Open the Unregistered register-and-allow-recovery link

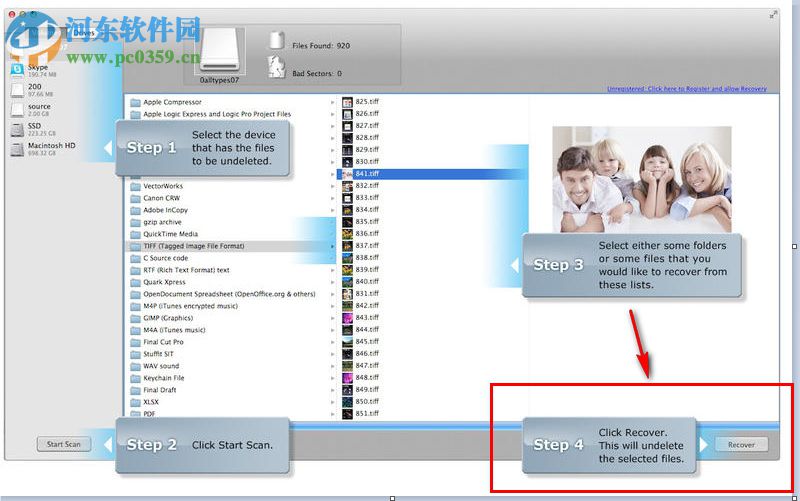[x=687, y=89]
